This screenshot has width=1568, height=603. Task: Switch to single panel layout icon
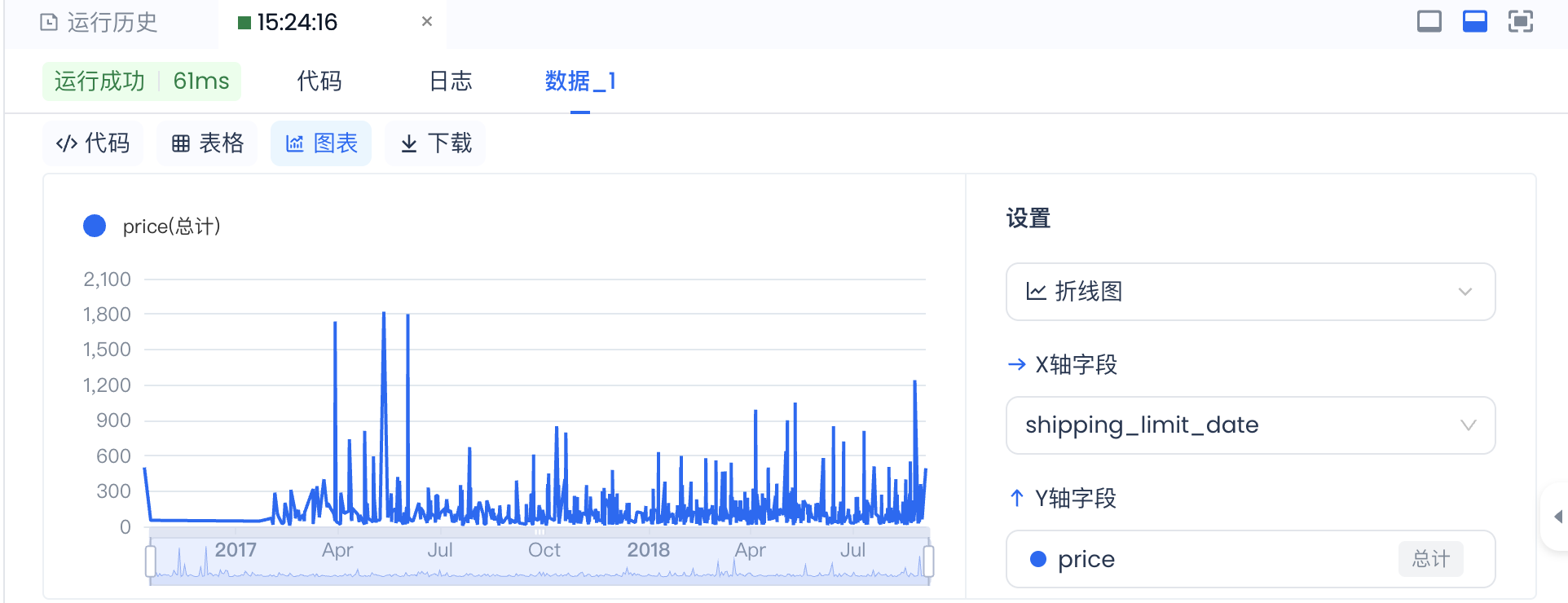click(x=1429, y=21)
